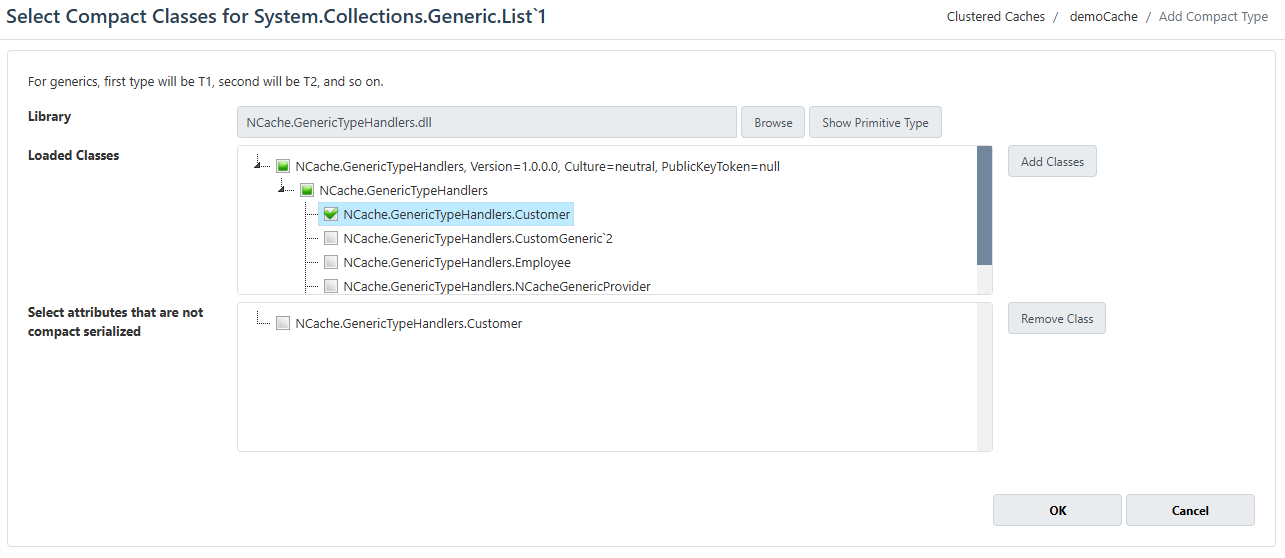Click the Library label

(49, 116)
